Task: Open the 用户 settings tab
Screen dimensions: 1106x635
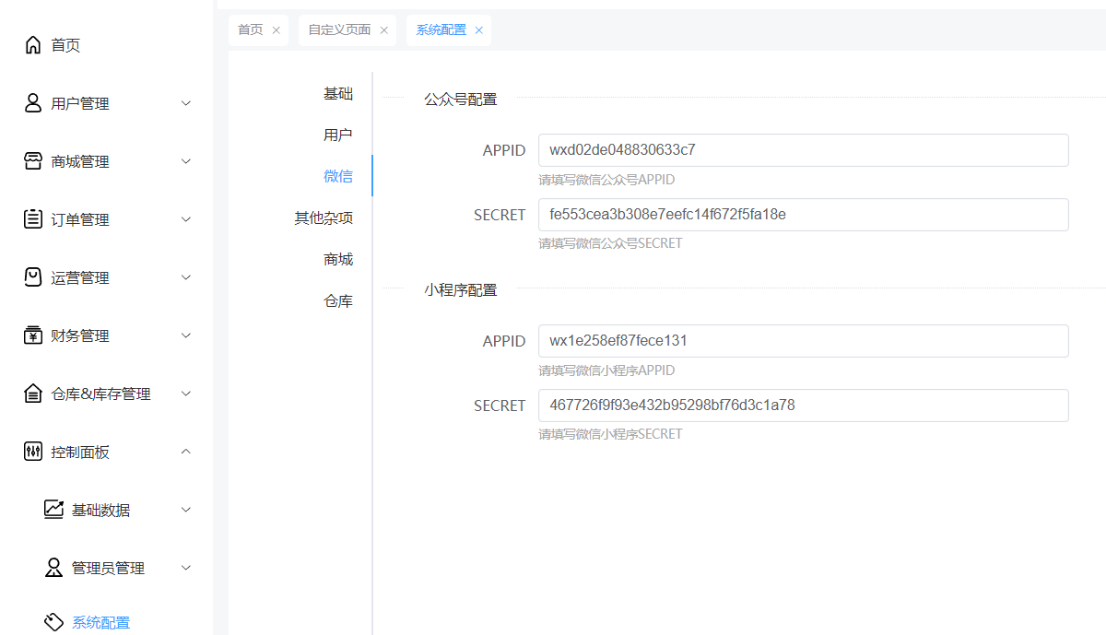Action: 338,135
